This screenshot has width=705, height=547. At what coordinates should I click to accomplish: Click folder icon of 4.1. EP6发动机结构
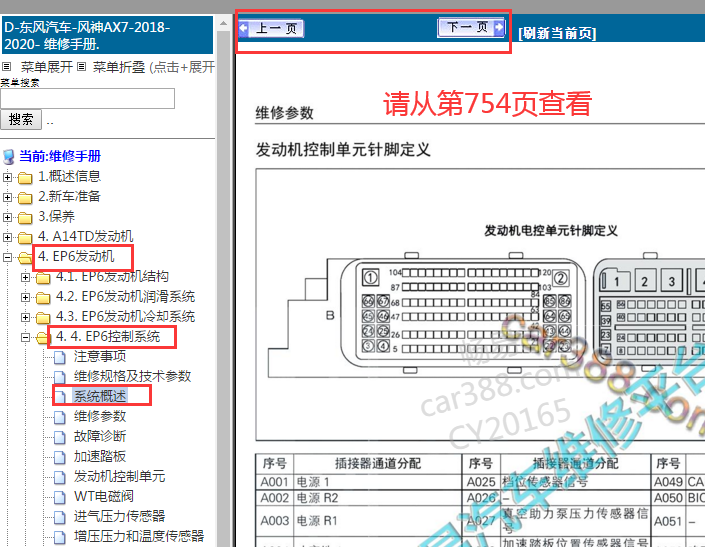(x=43, y=278)
